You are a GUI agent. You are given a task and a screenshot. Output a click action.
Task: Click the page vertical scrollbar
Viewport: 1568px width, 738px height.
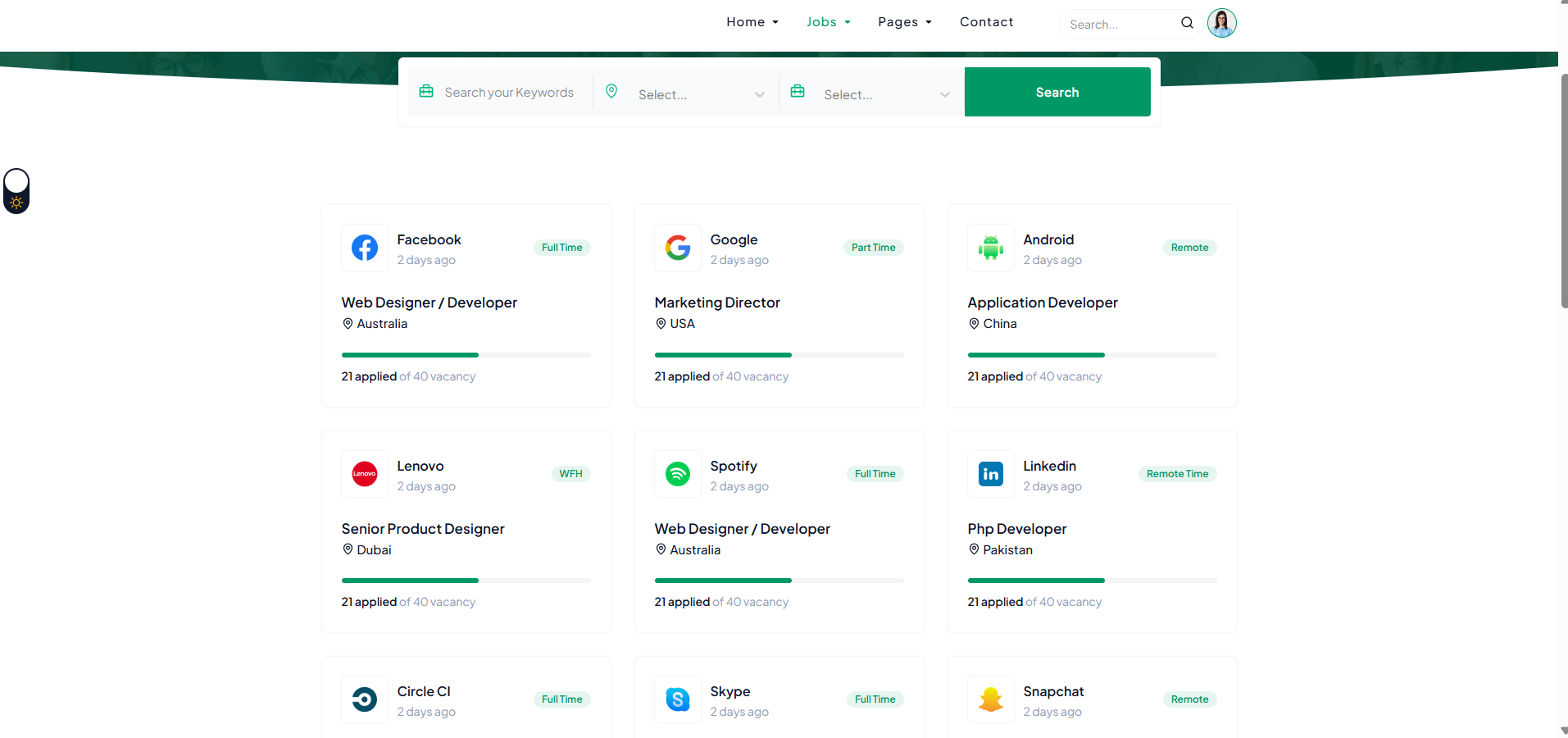(1564, 191)
